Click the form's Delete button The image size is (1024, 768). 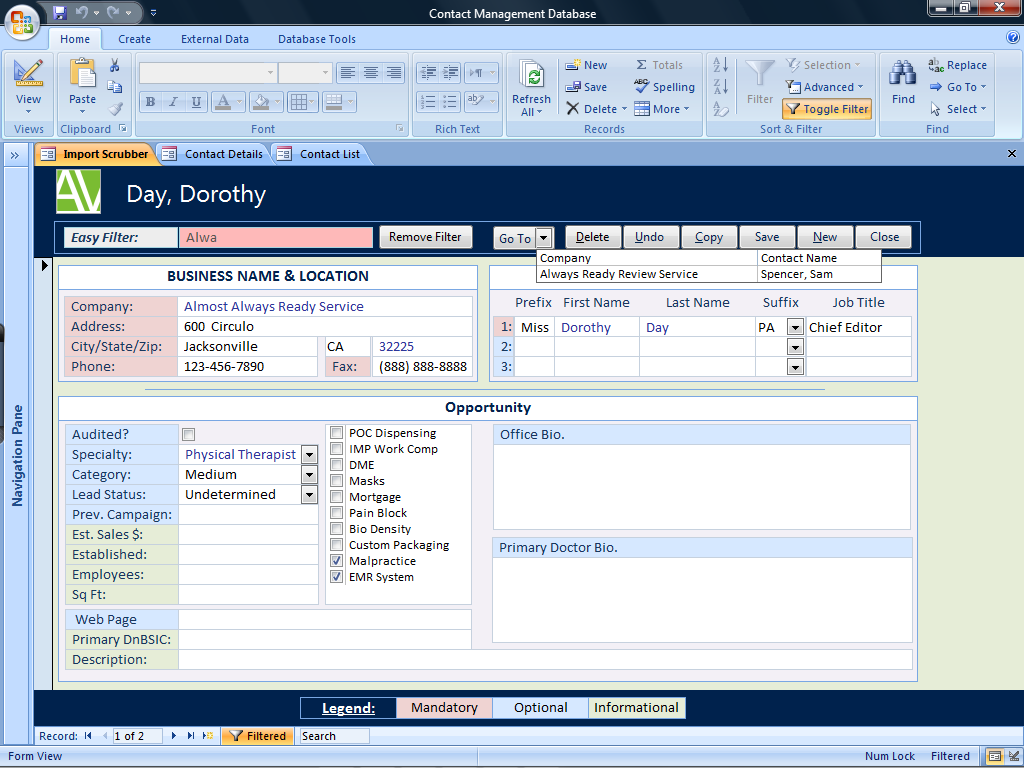coord(592,237)
